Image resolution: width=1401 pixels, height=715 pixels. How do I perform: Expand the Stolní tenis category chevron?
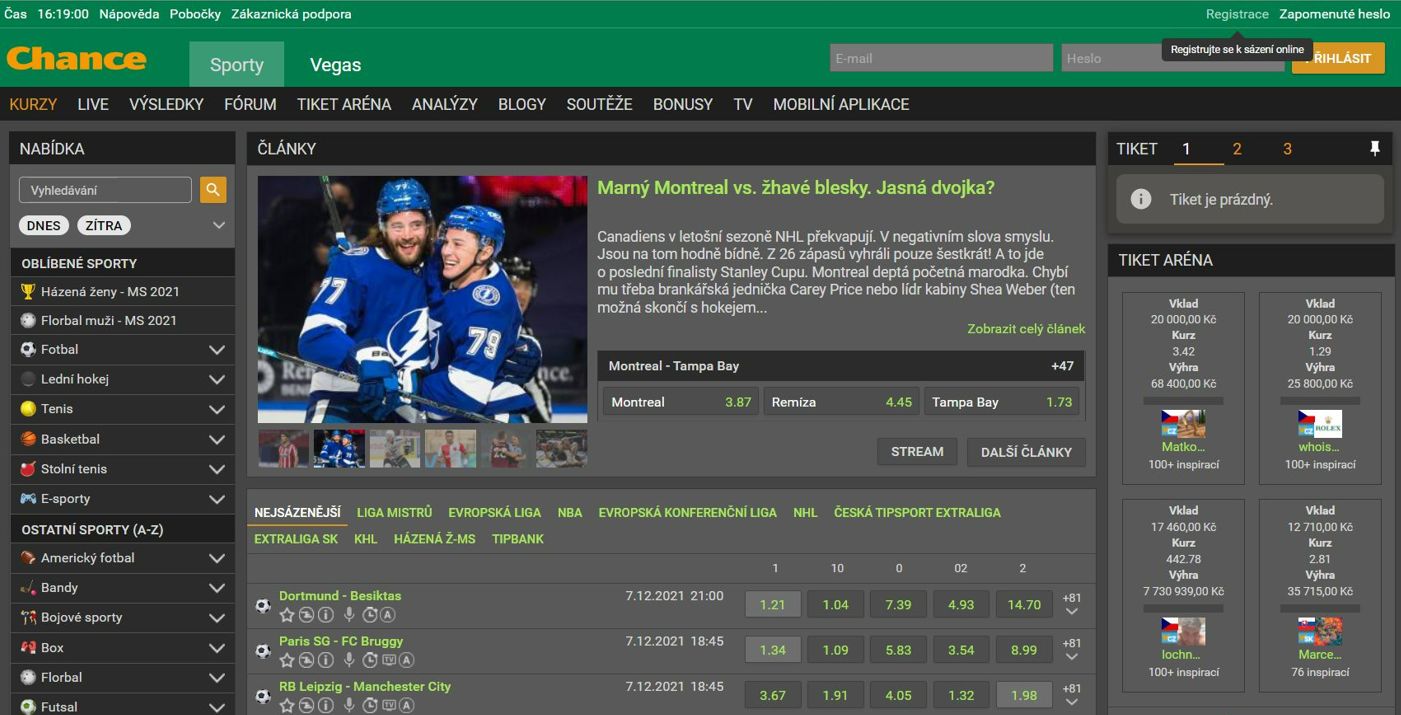[x=216, y=469]
